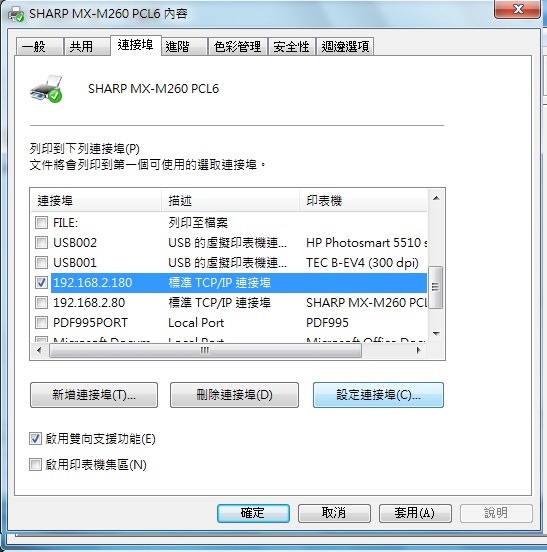Click the port list scroll down arrow
This screenshot has width=547, height=552.
[436, 333]
